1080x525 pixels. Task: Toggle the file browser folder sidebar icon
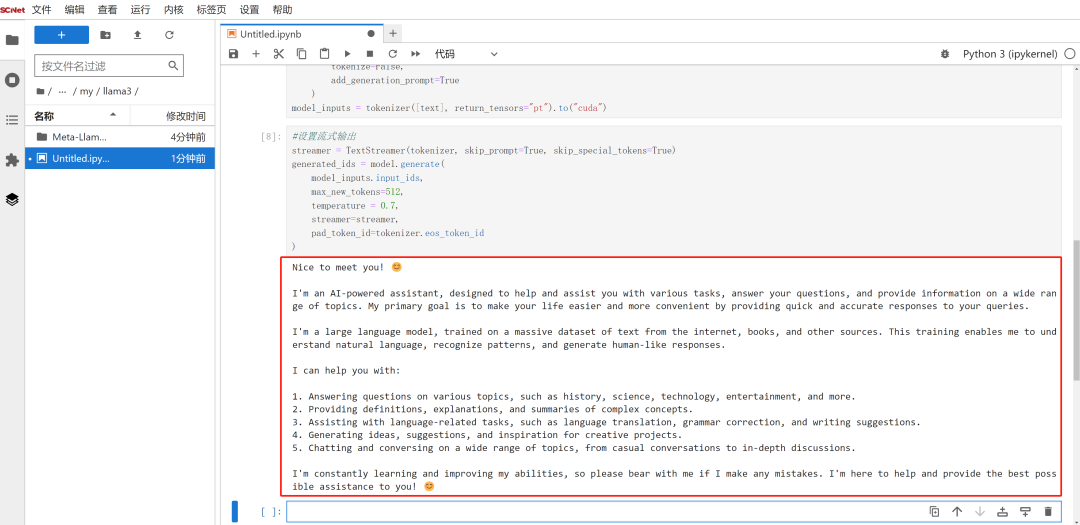coord(12,40)
